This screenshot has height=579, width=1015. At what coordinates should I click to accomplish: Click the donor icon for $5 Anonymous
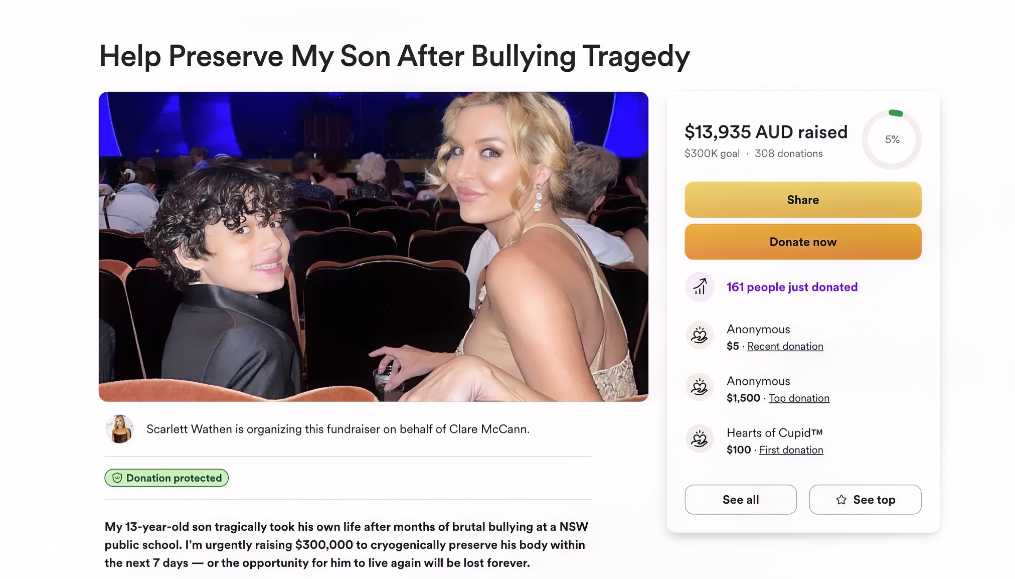(x=699, y=335)
